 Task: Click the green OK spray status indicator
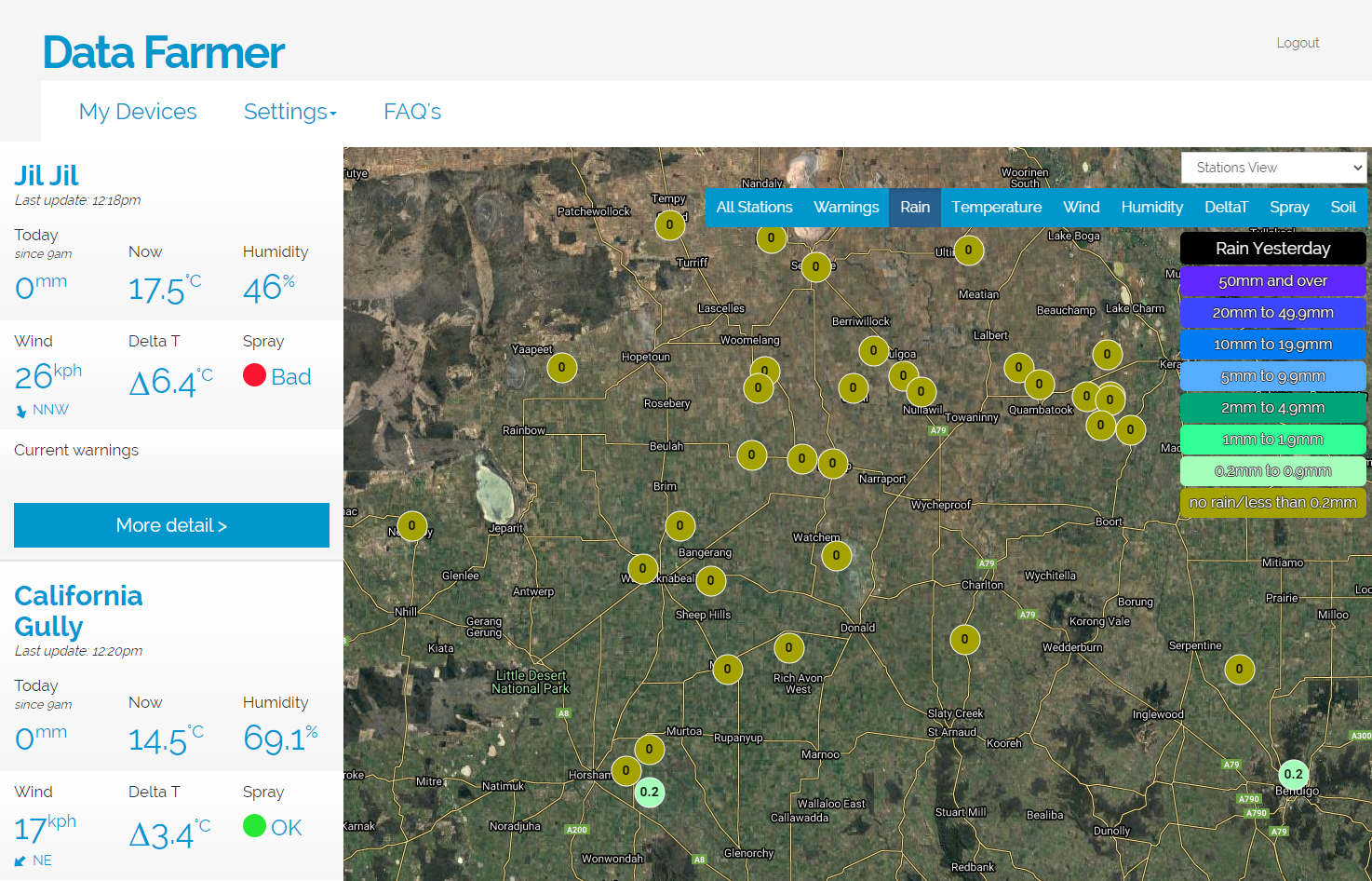255,826
